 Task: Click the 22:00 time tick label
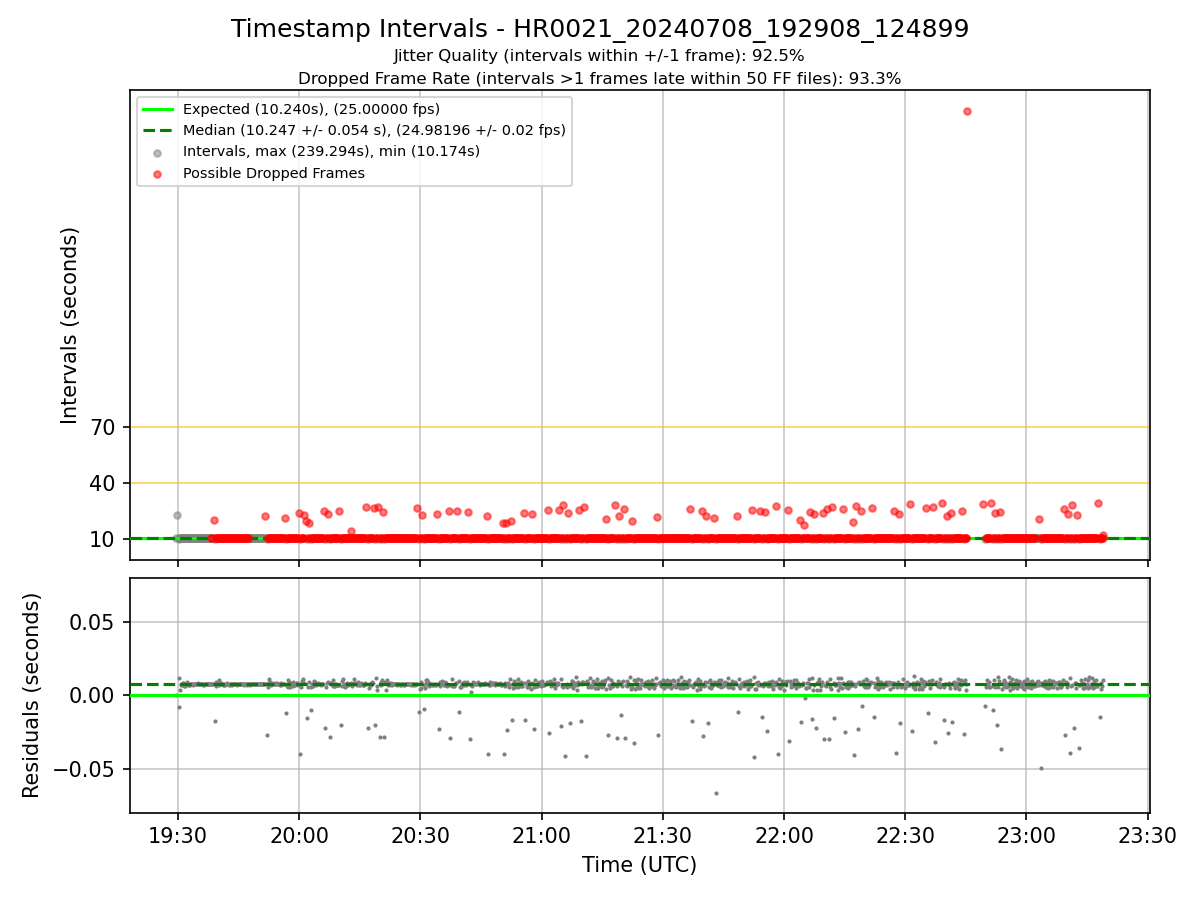(x=784, y=834)
